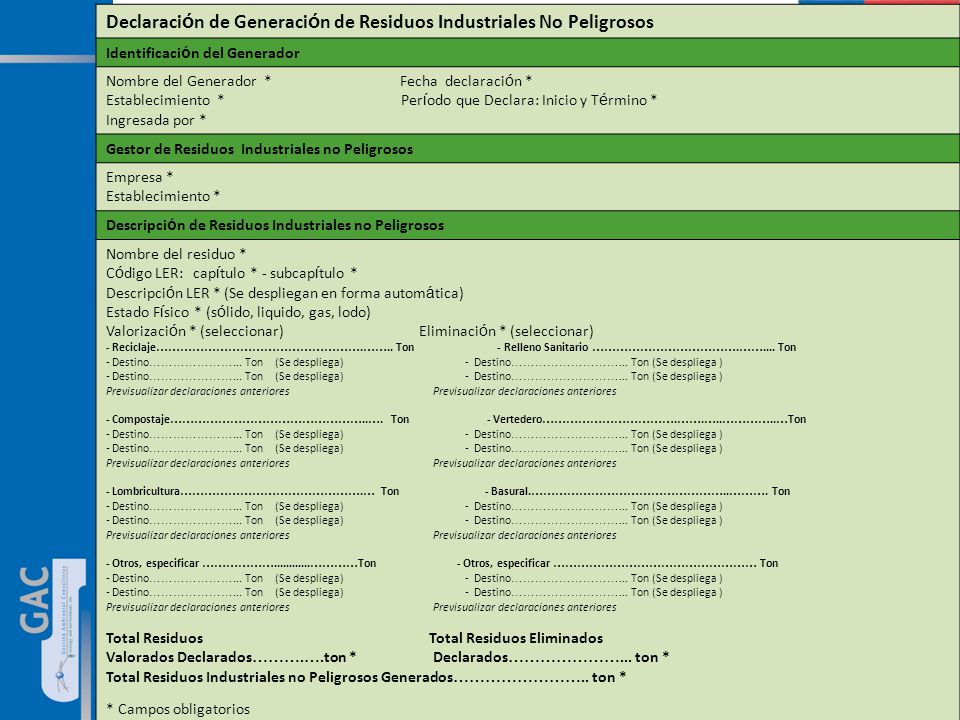
Task: Open 'Previsualizar declaraciones anteriores' below Basural
Action: pos(525,534)
